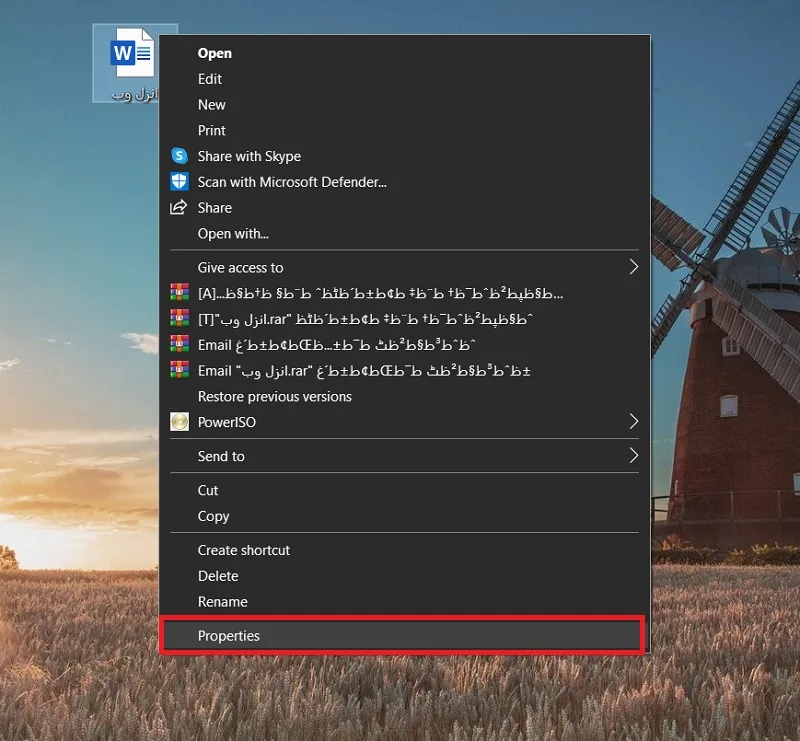The height and width of the screenshot is (741, 800).
Task: Click WinRAR icon beside [T] rar entry
Action: 179,318
